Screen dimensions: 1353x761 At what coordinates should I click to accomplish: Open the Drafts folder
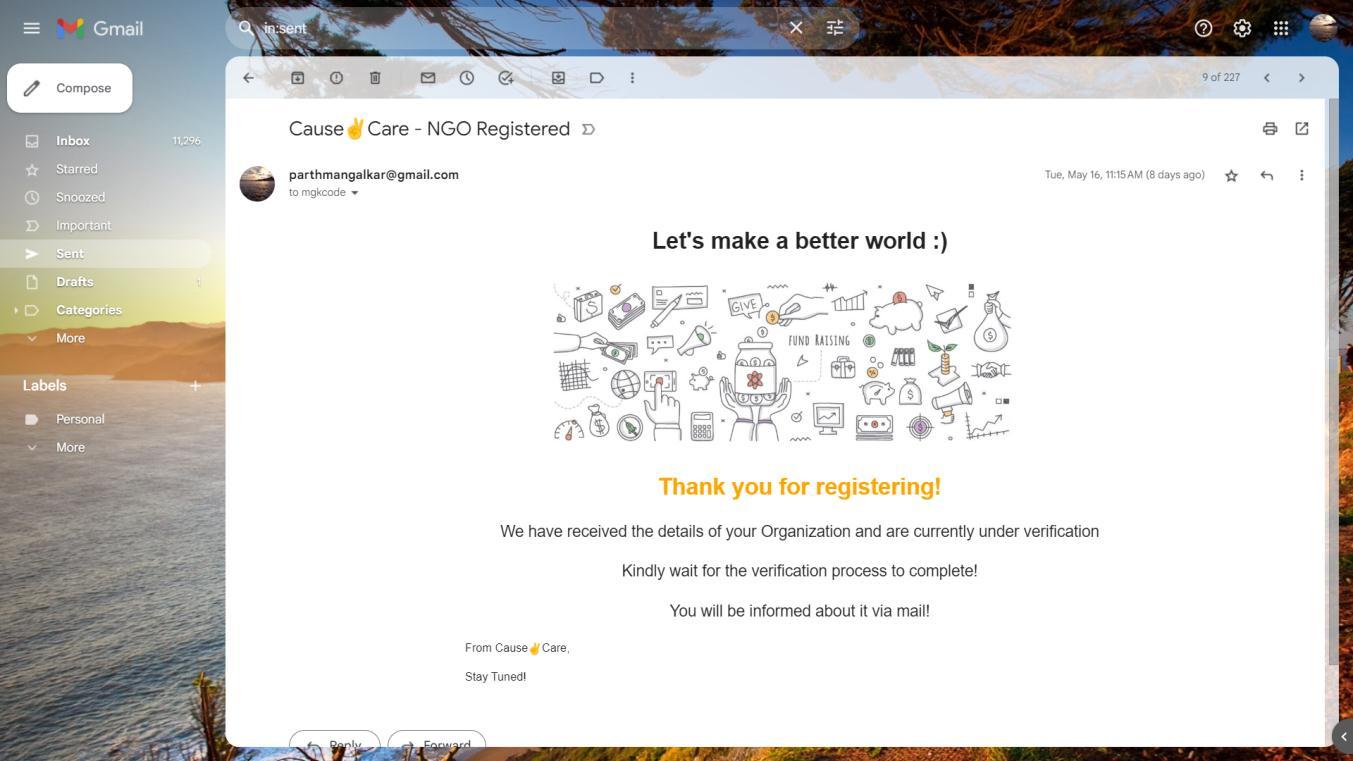coord(106,282)
